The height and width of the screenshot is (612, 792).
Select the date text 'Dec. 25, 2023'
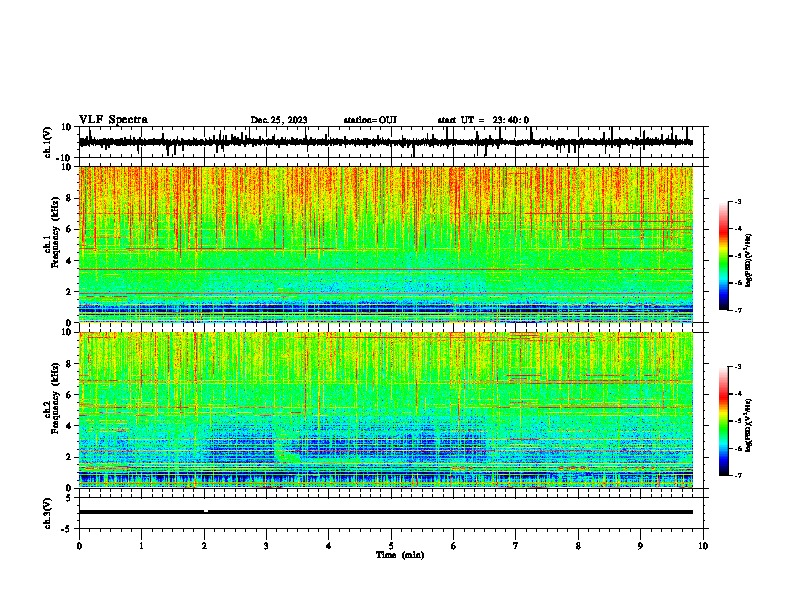pos(279,120)
